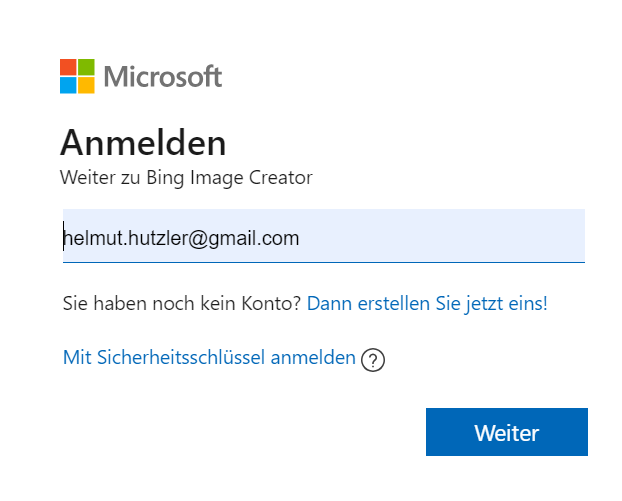
Task: Click the 'Anmelden' heading
Action: (143, 143)
